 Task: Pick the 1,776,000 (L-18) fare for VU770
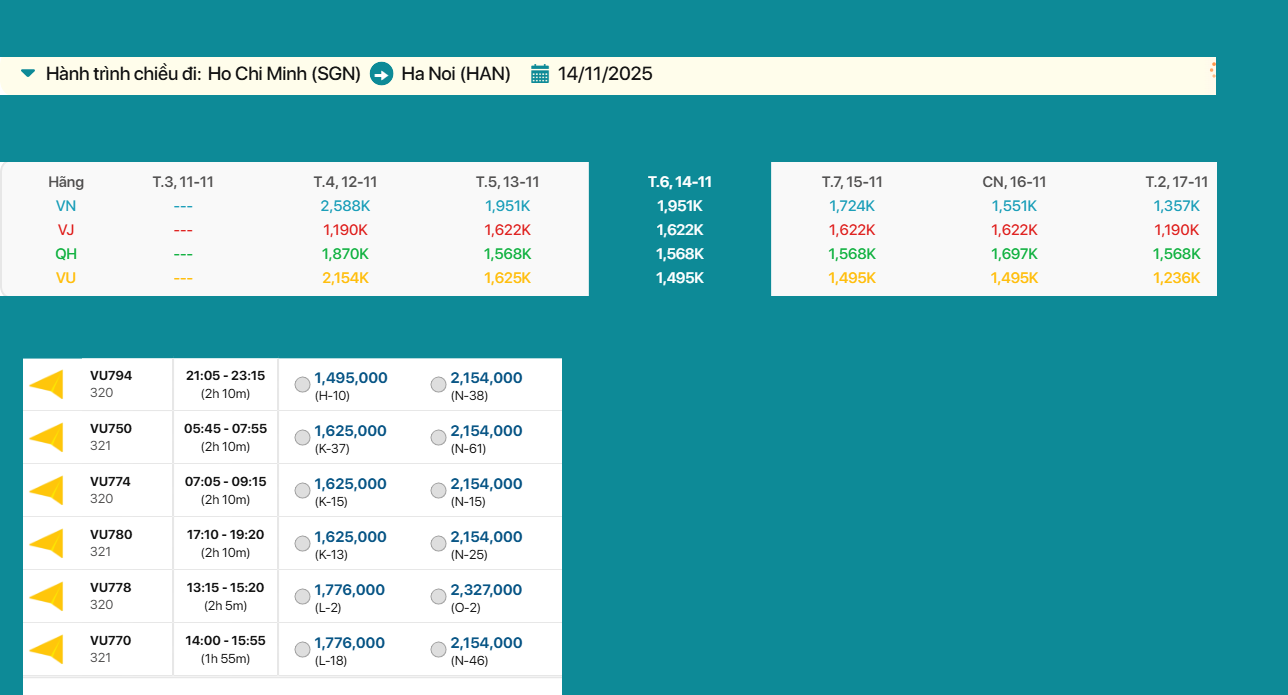pyautogui.click(x=302, y=650)
